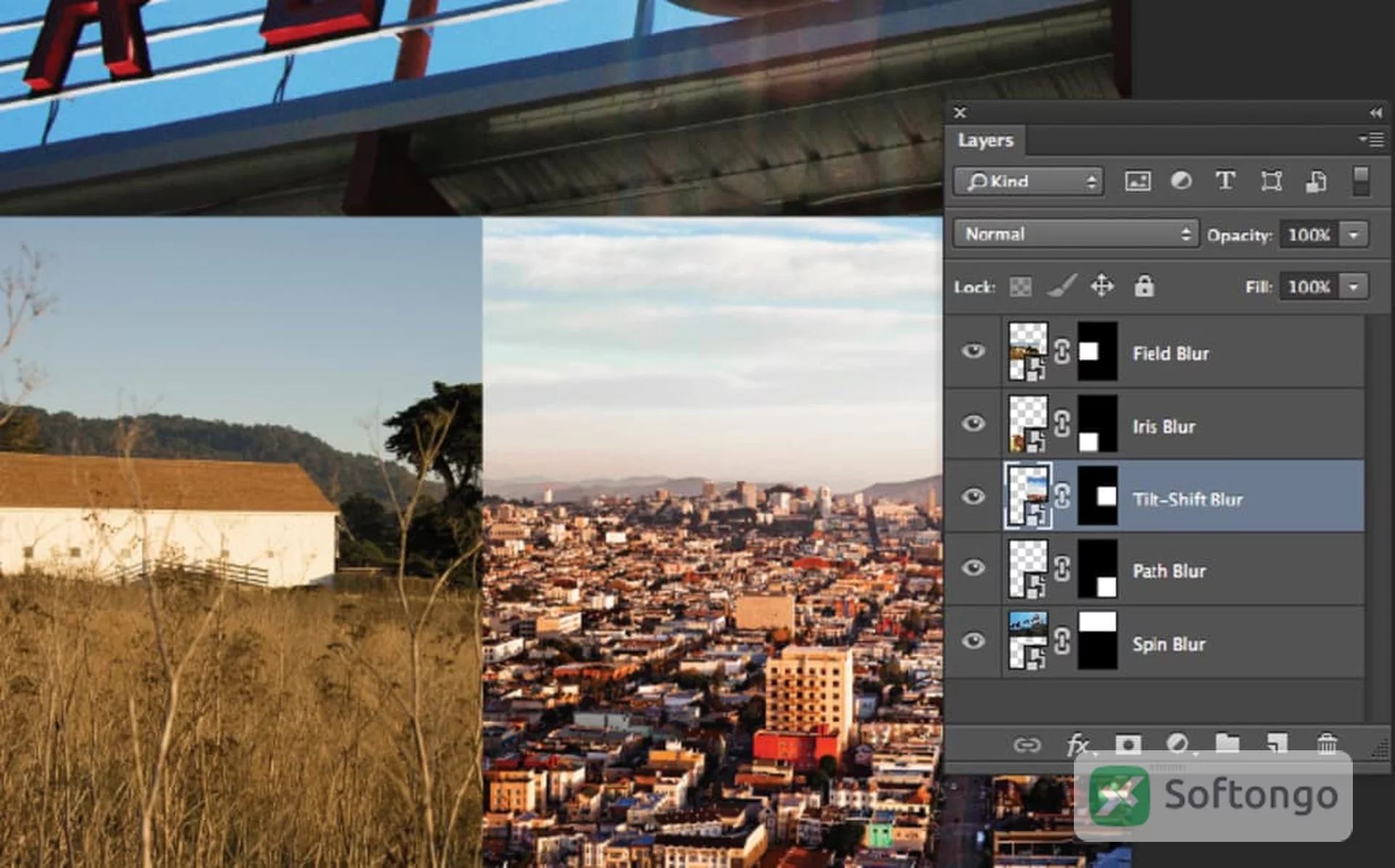
Task: Filter layers by smart object kind
Action: pos(1316,181)
